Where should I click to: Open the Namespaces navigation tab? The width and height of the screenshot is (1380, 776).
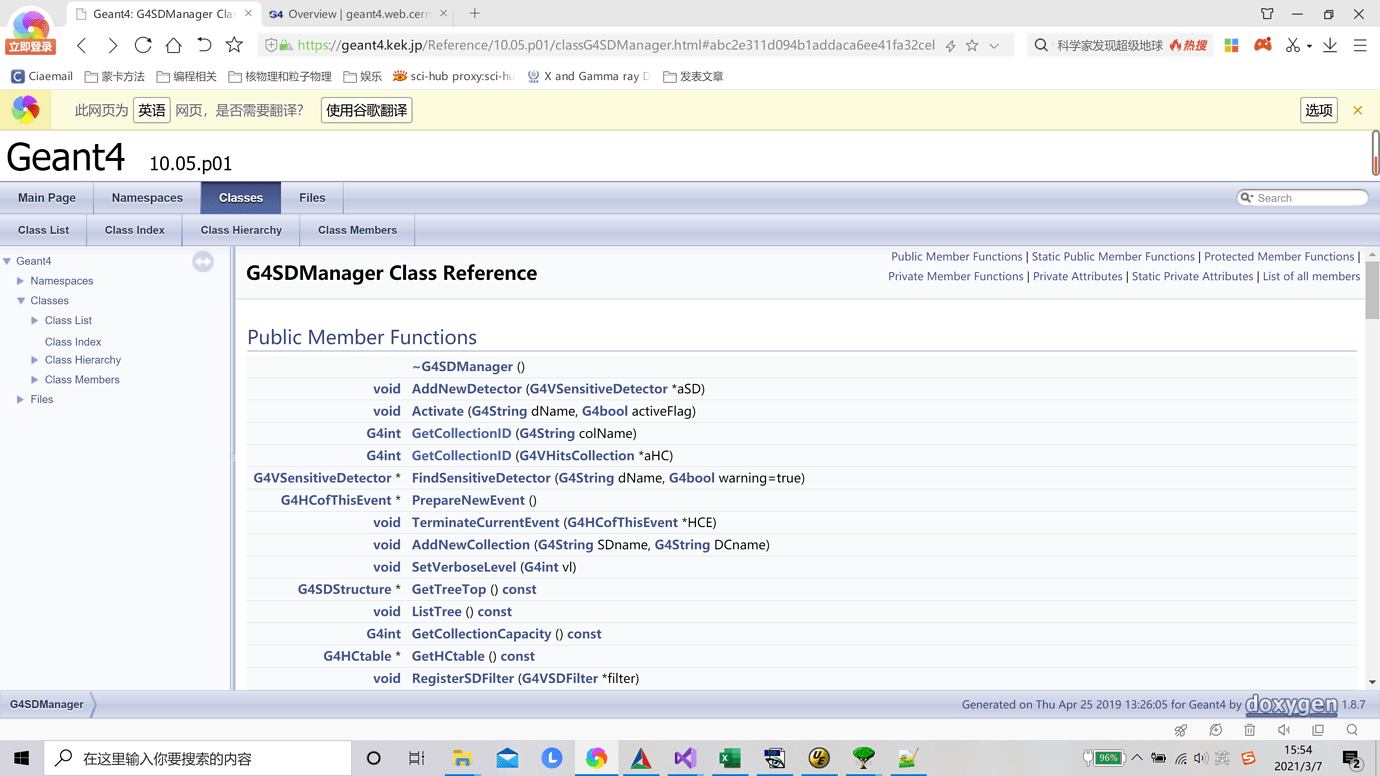147,198
